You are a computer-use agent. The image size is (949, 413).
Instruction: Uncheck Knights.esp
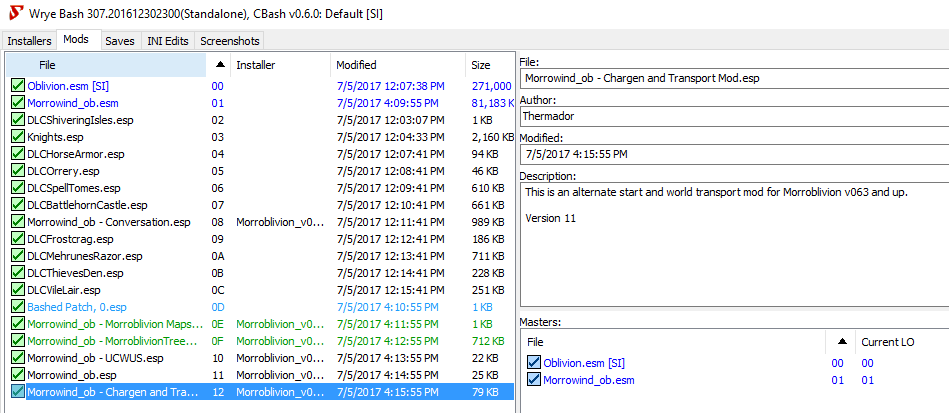pos(18,137)
